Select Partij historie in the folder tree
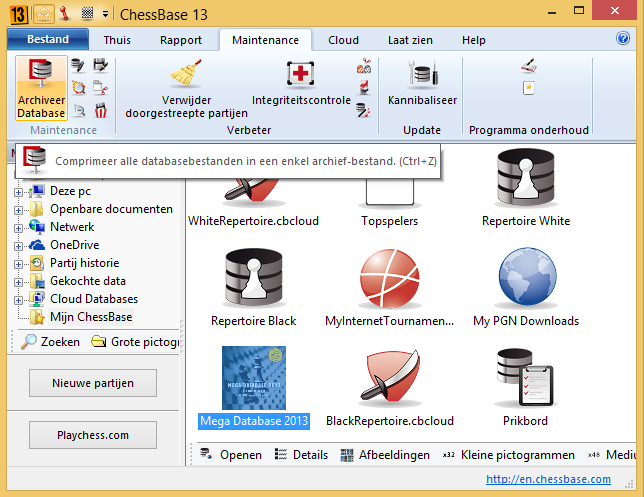The image size is (644, 497). pyautogui.click(x=84, y=263)
